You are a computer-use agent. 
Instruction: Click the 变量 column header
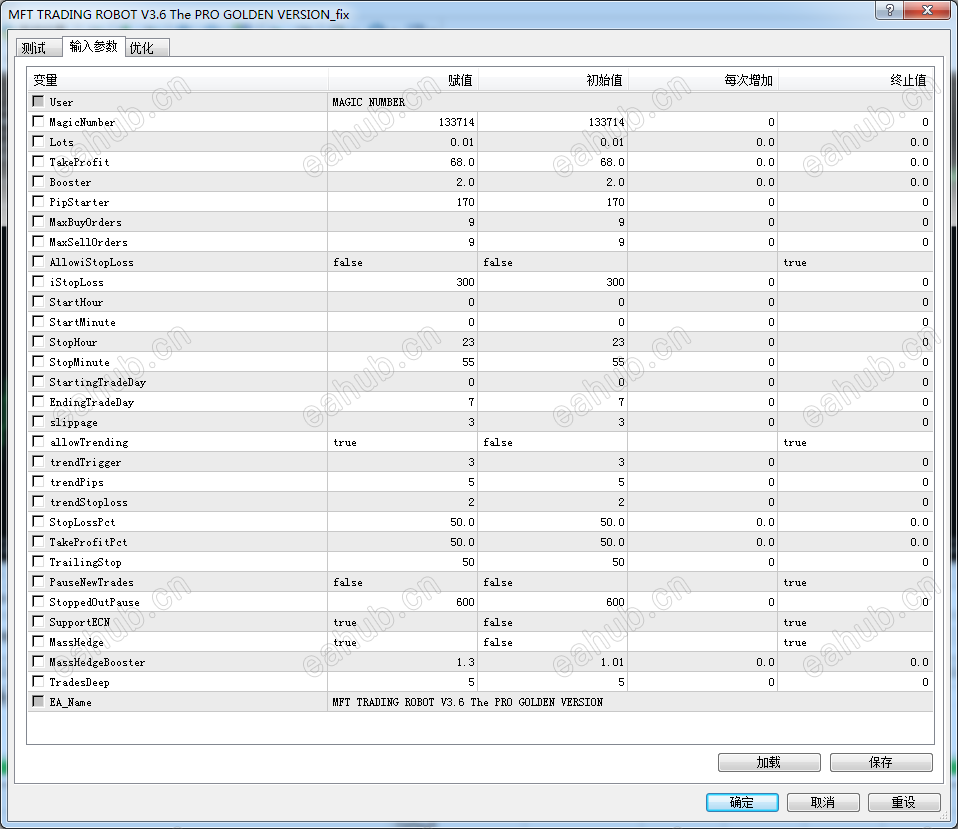click(178, 80)
